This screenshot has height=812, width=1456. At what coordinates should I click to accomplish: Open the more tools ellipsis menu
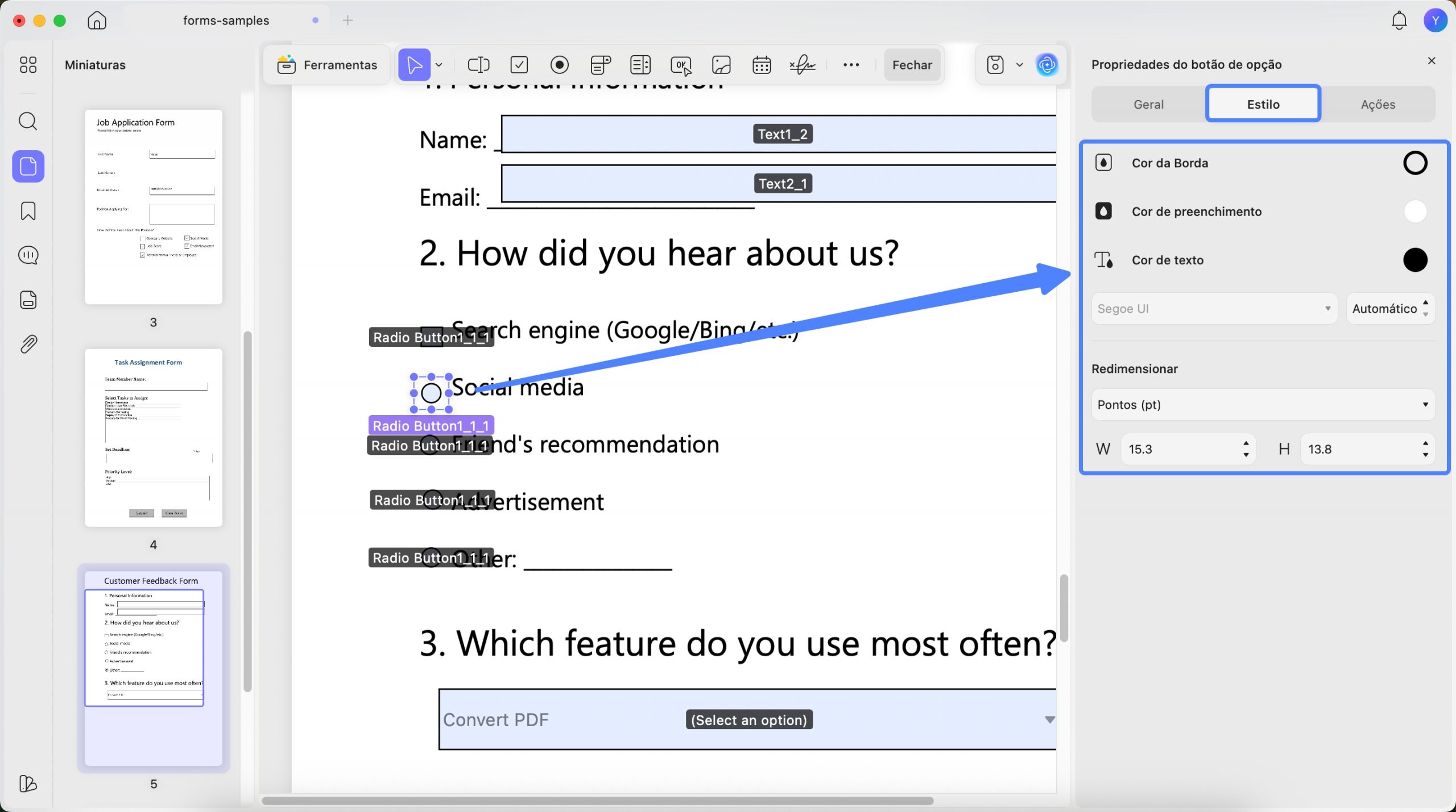click(851, 65)
